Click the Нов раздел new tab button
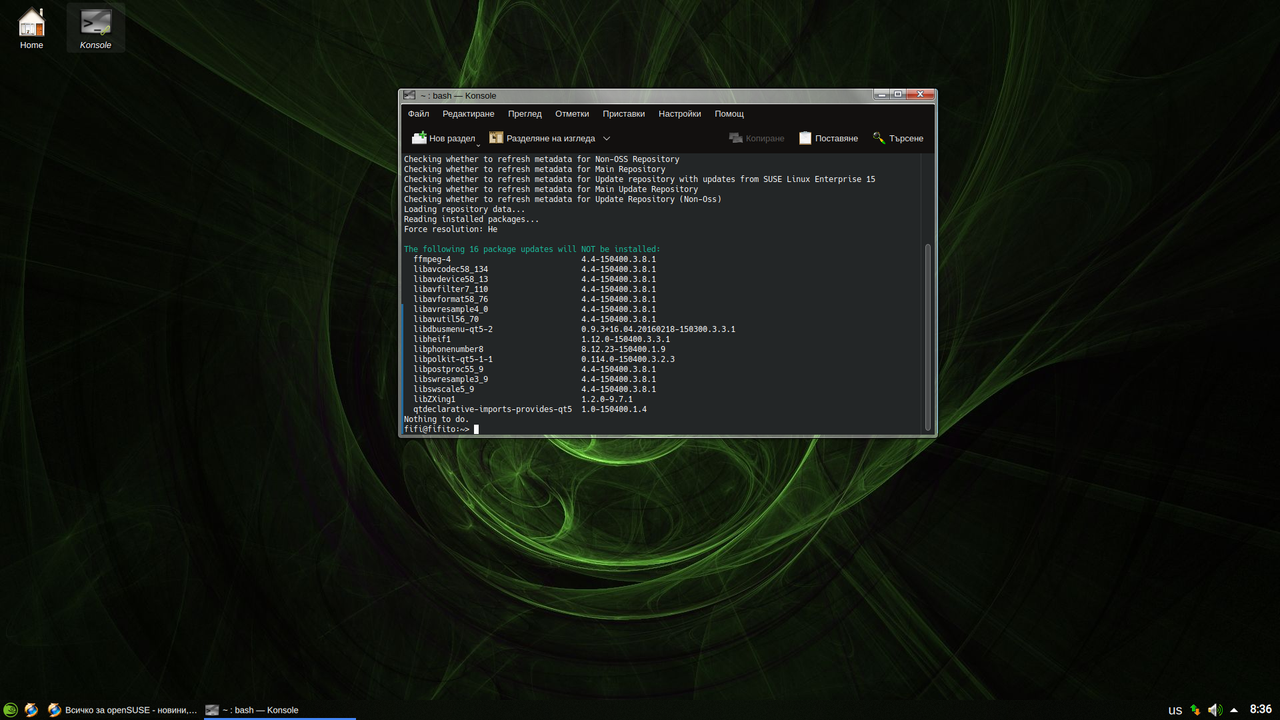1280x720 pixels. click(443, 138)
